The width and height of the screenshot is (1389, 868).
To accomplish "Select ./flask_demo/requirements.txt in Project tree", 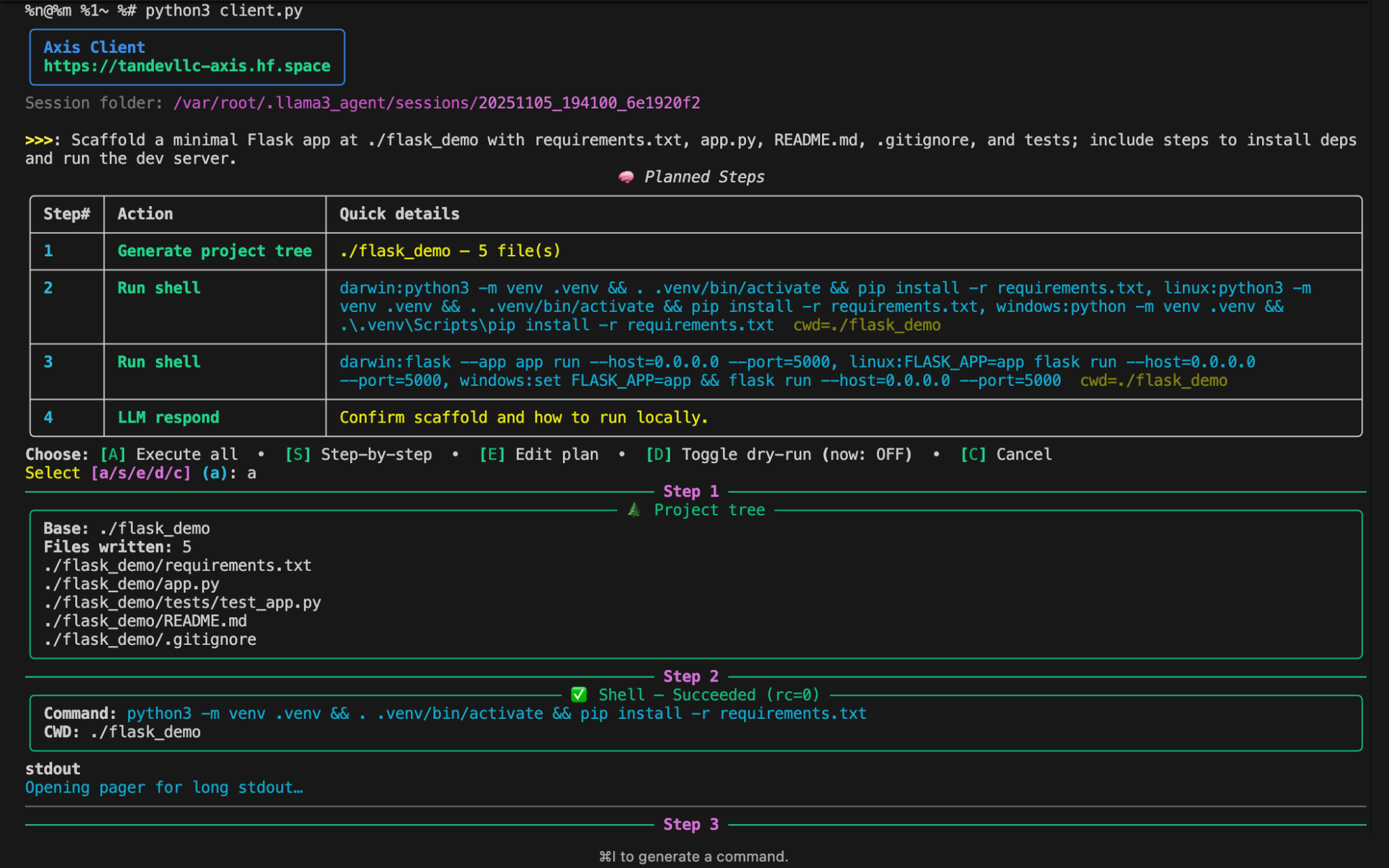I will 177,565.
